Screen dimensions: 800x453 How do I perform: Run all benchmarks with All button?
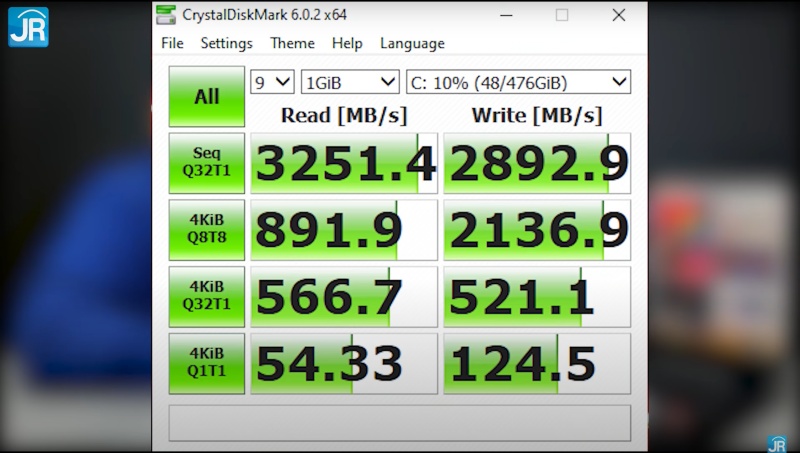pyautogui.click(x=207, y=96)
